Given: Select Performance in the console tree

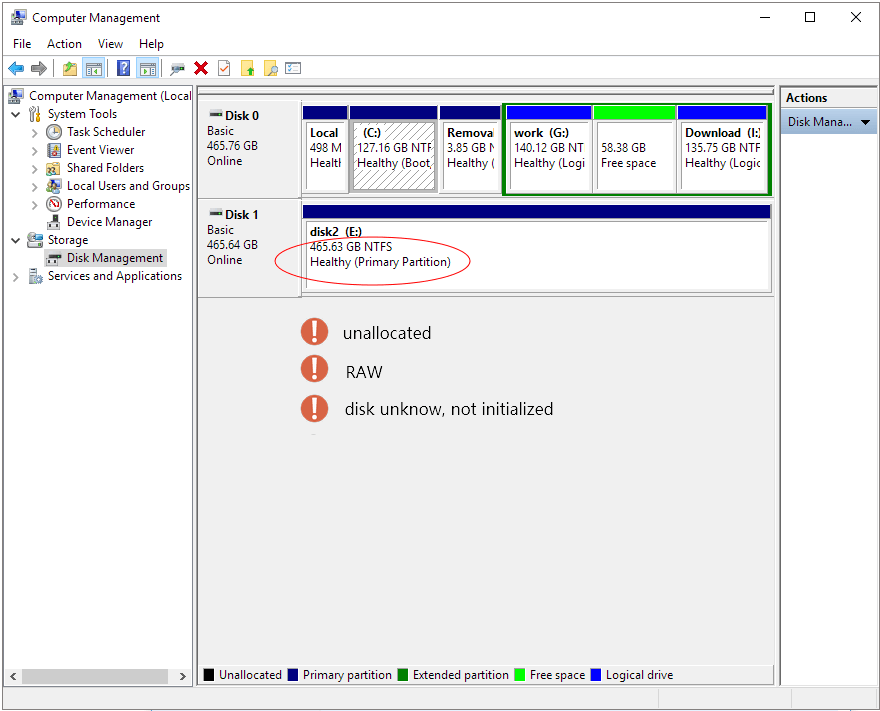Looking at the screenshot, I should click(100, 204).
